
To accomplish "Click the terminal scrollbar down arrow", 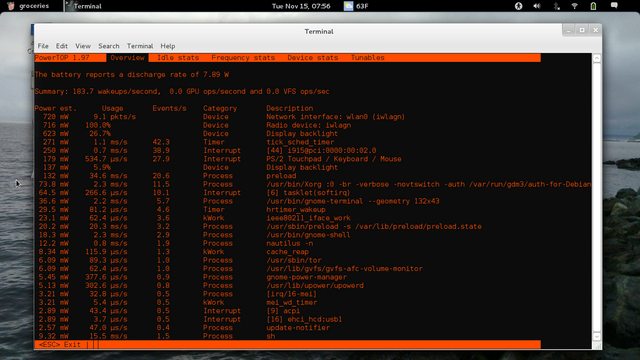I will (597, 337).
